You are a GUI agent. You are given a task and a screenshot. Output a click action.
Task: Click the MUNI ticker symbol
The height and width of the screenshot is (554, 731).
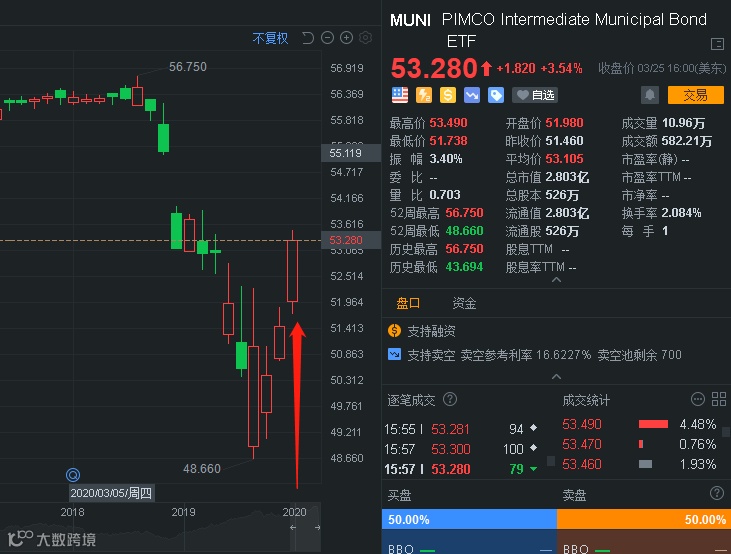[410, 20]
